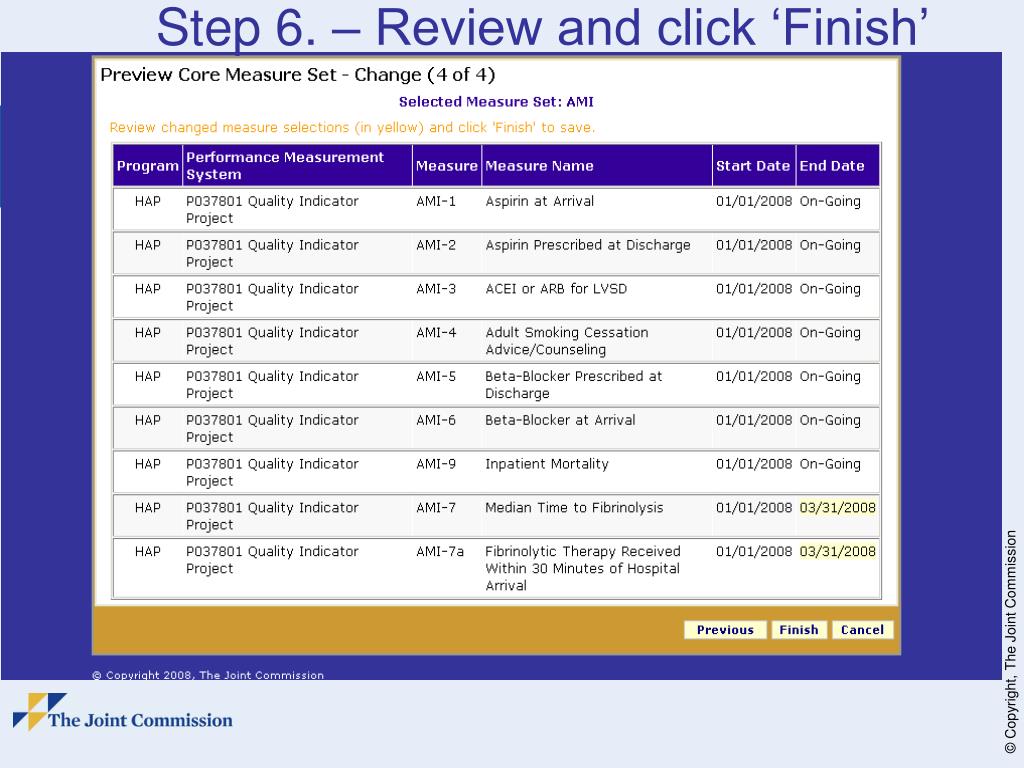The image size is (1024, 768).
Task: Click 'Aspirin Prescribed at Discharge' measure name
Action: click(588, 245)
